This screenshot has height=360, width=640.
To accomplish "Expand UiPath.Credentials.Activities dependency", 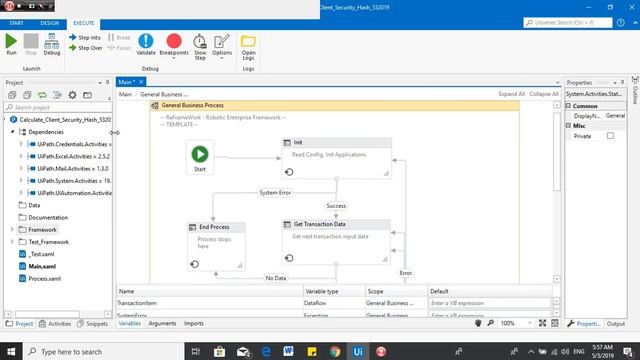I will [21, 144].
